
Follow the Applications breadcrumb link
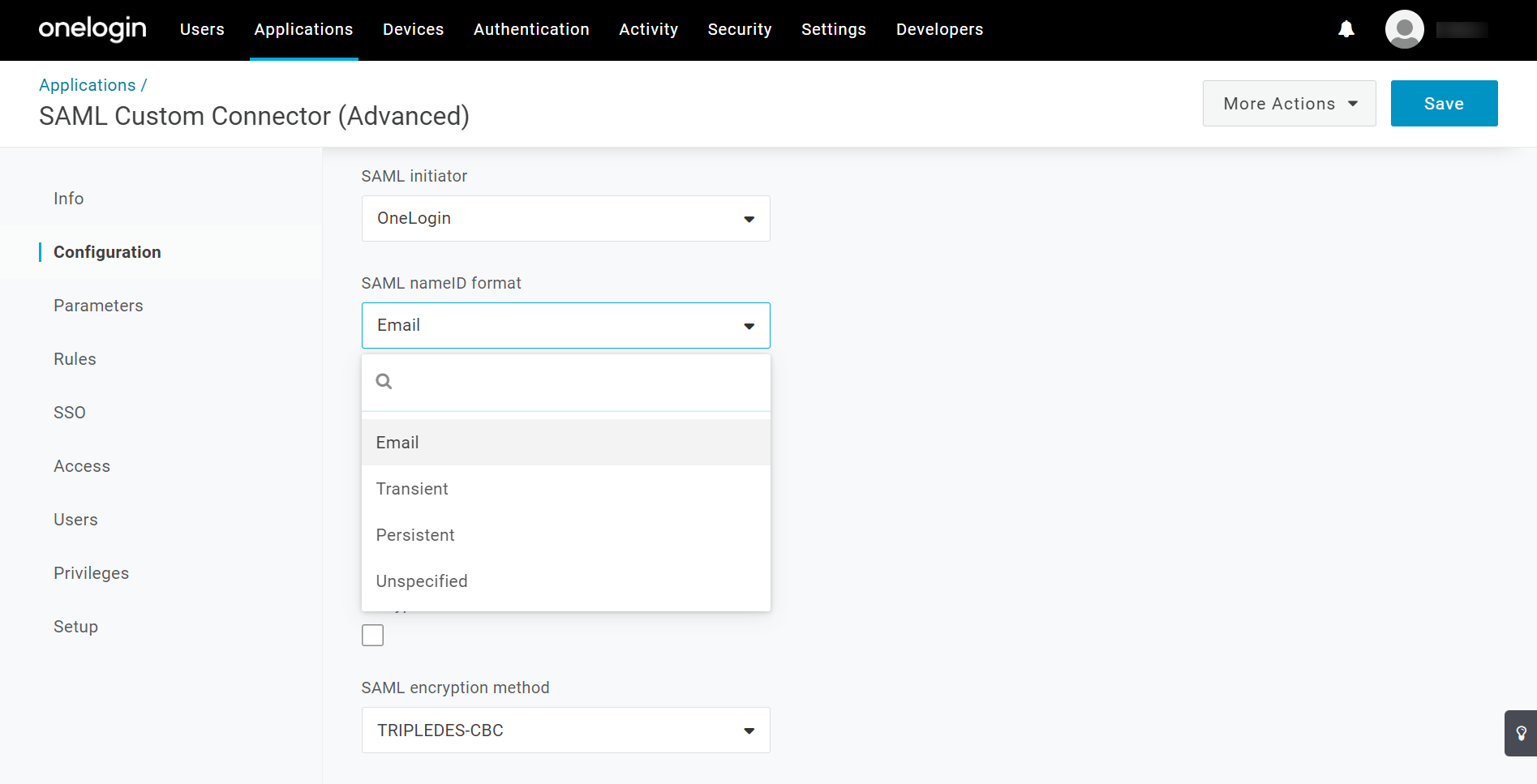[87, 84]
